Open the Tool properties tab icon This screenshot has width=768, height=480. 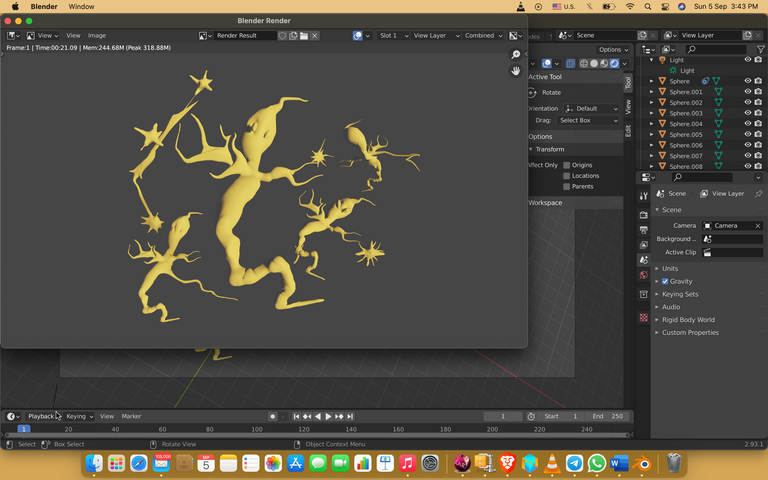click(644, 196)
